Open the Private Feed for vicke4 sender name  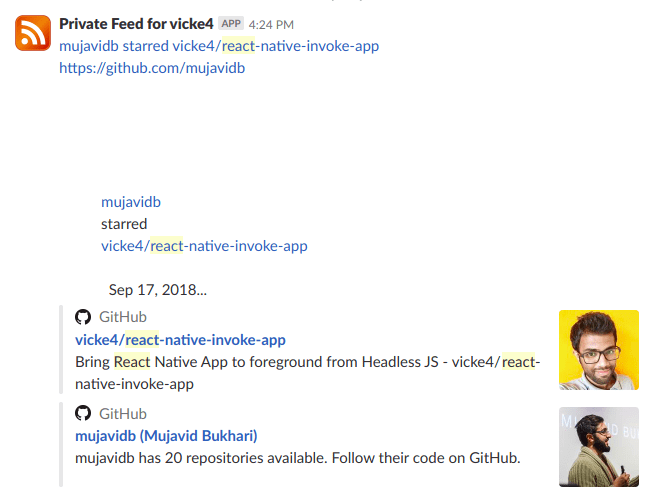pyautogui.click(x=136, y=24)
